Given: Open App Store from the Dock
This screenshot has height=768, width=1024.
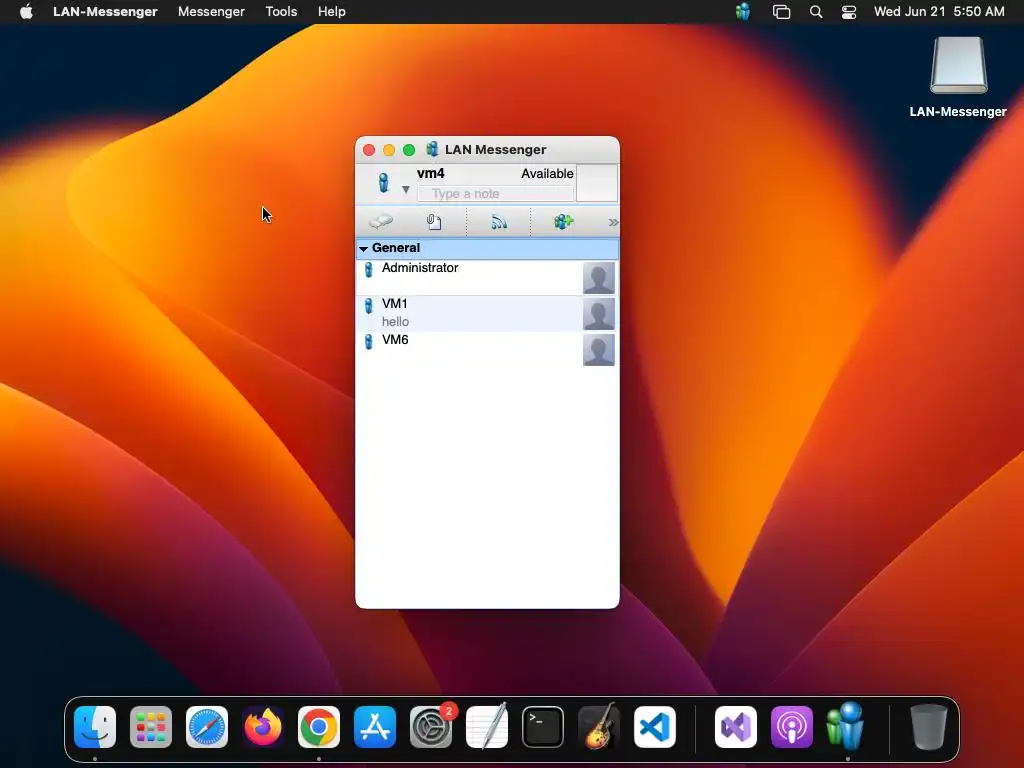Looking at the screenshot, I should coord(375,727).
